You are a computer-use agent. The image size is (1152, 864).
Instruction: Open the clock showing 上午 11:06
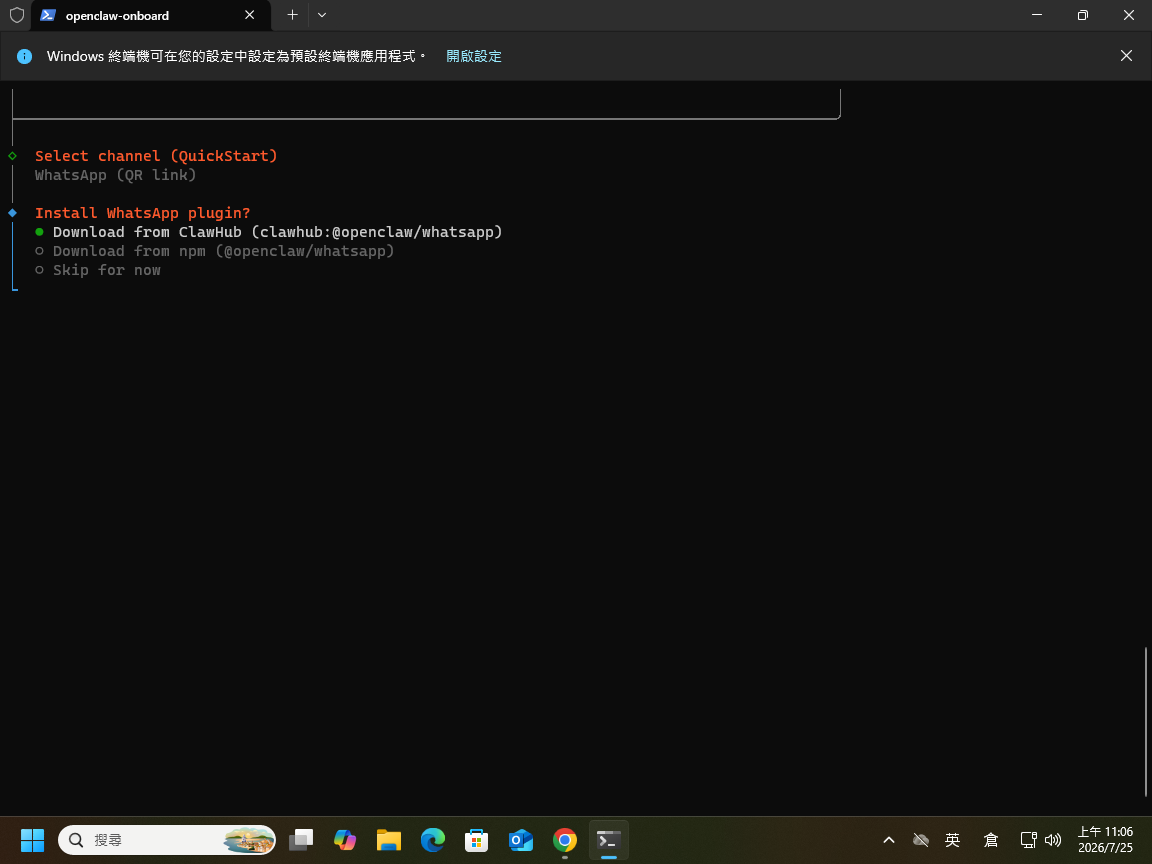tap(1105, 840)
